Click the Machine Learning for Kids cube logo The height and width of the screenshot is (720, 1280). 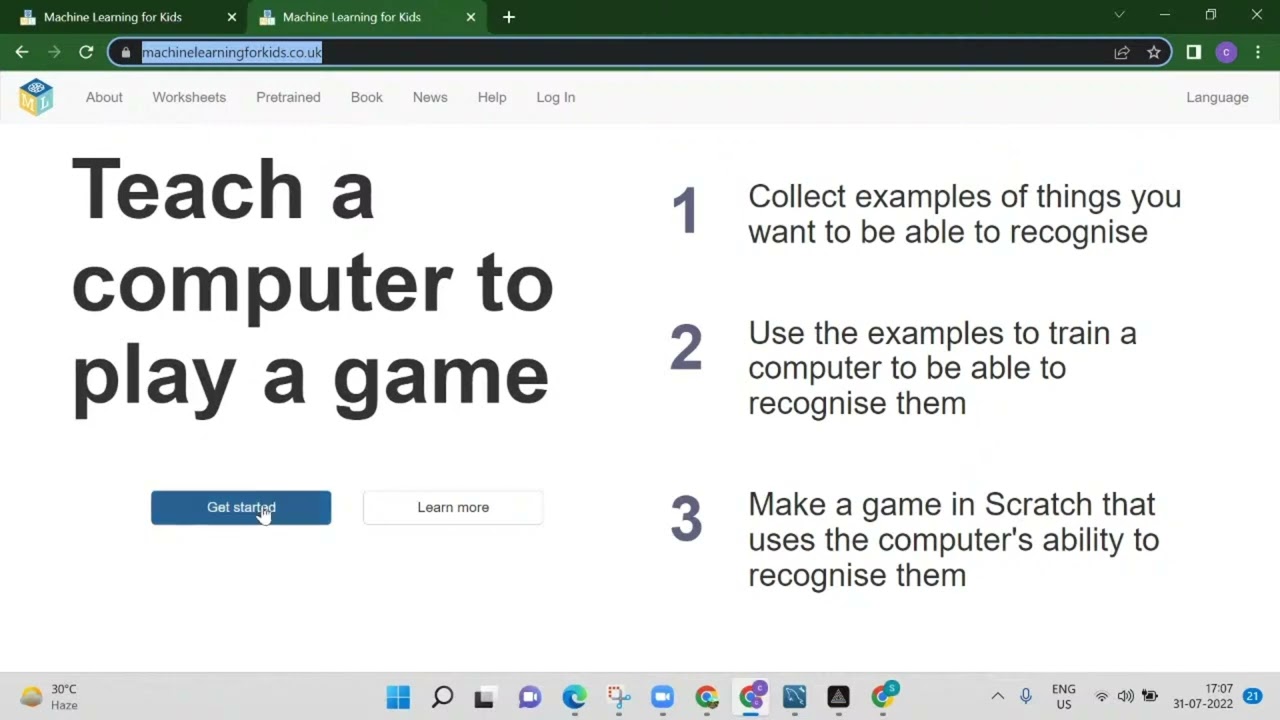point(36,97)
